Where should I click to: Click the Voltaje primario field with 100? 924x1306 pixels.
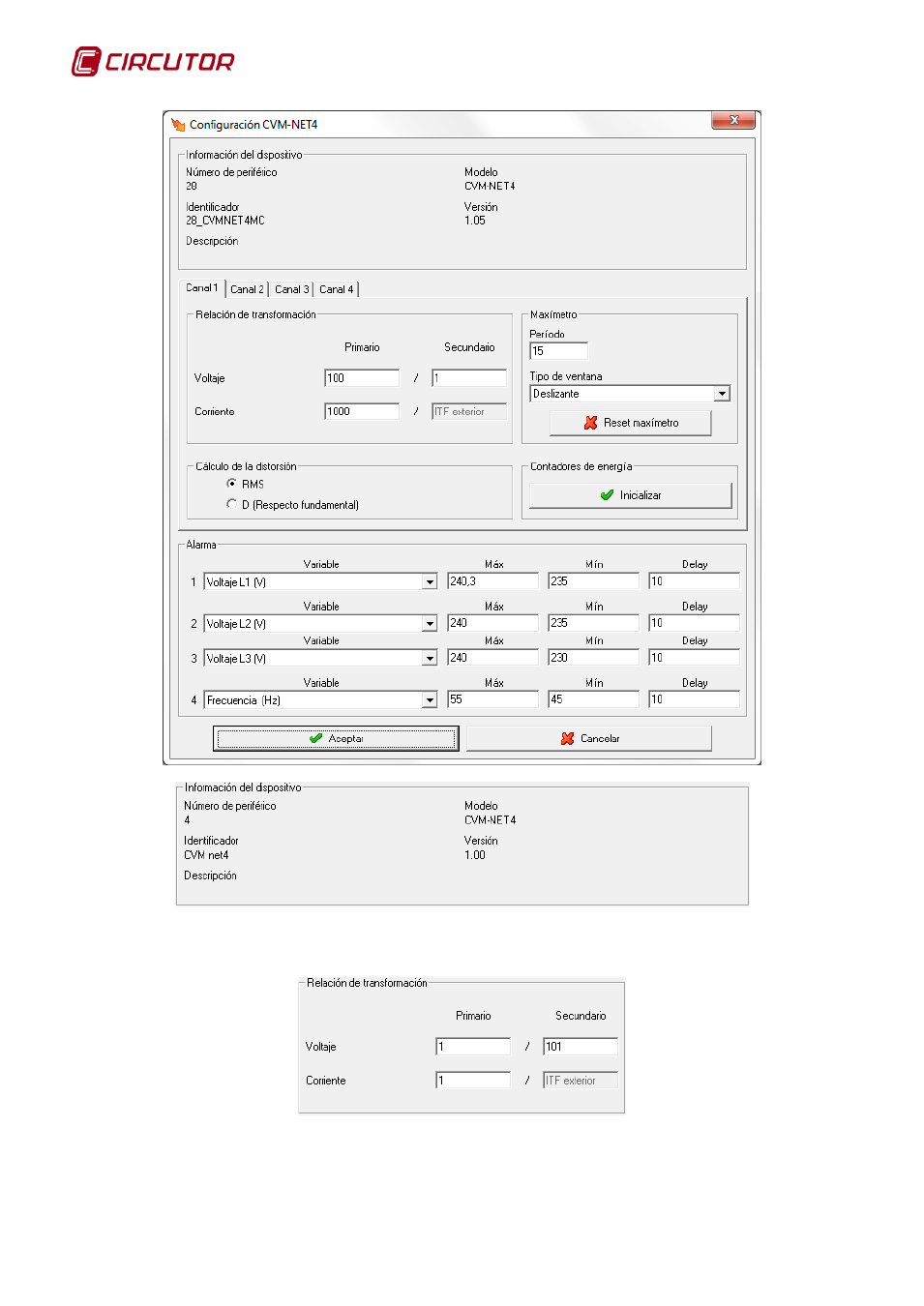tap(362, 378)
